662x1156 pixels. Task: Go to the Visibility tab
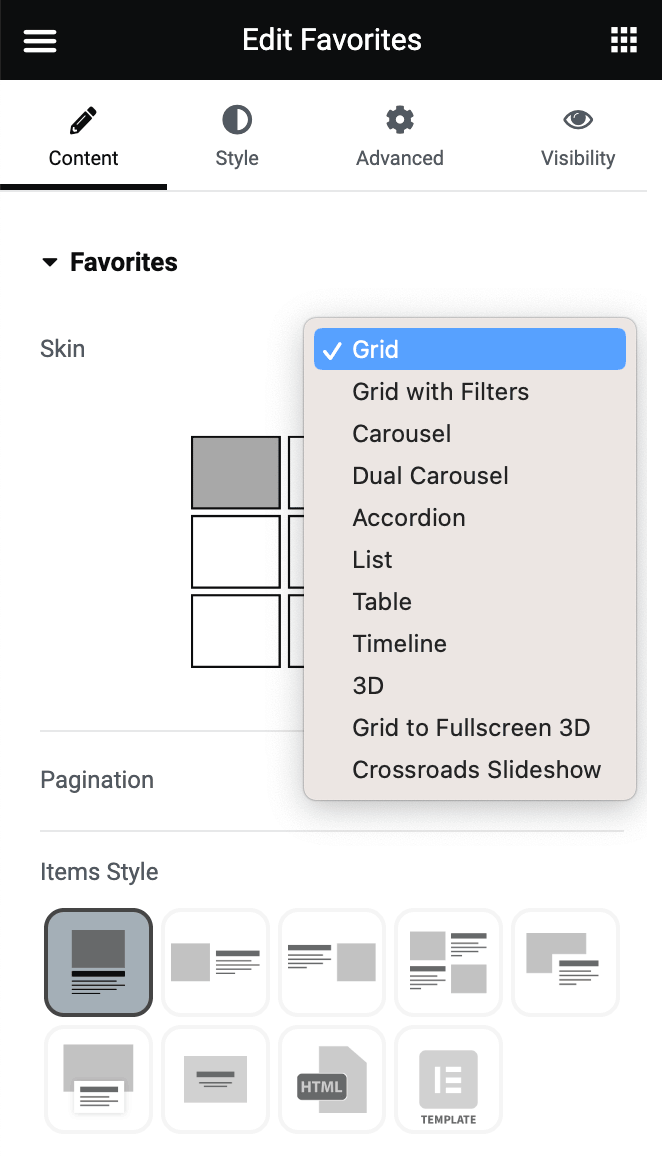coord(577,138)
